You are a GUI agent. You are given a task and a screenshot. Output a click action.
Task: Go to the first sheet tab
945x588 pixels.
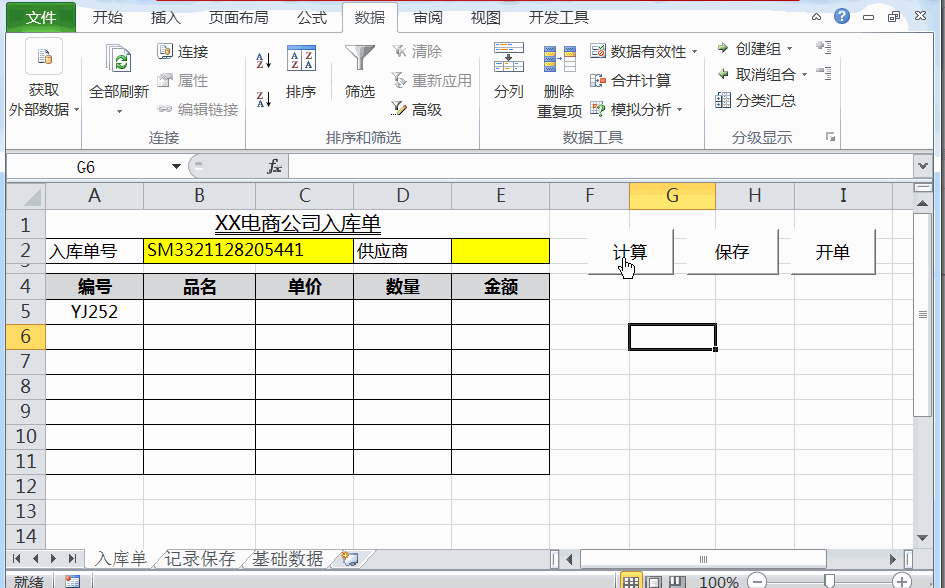17,558
